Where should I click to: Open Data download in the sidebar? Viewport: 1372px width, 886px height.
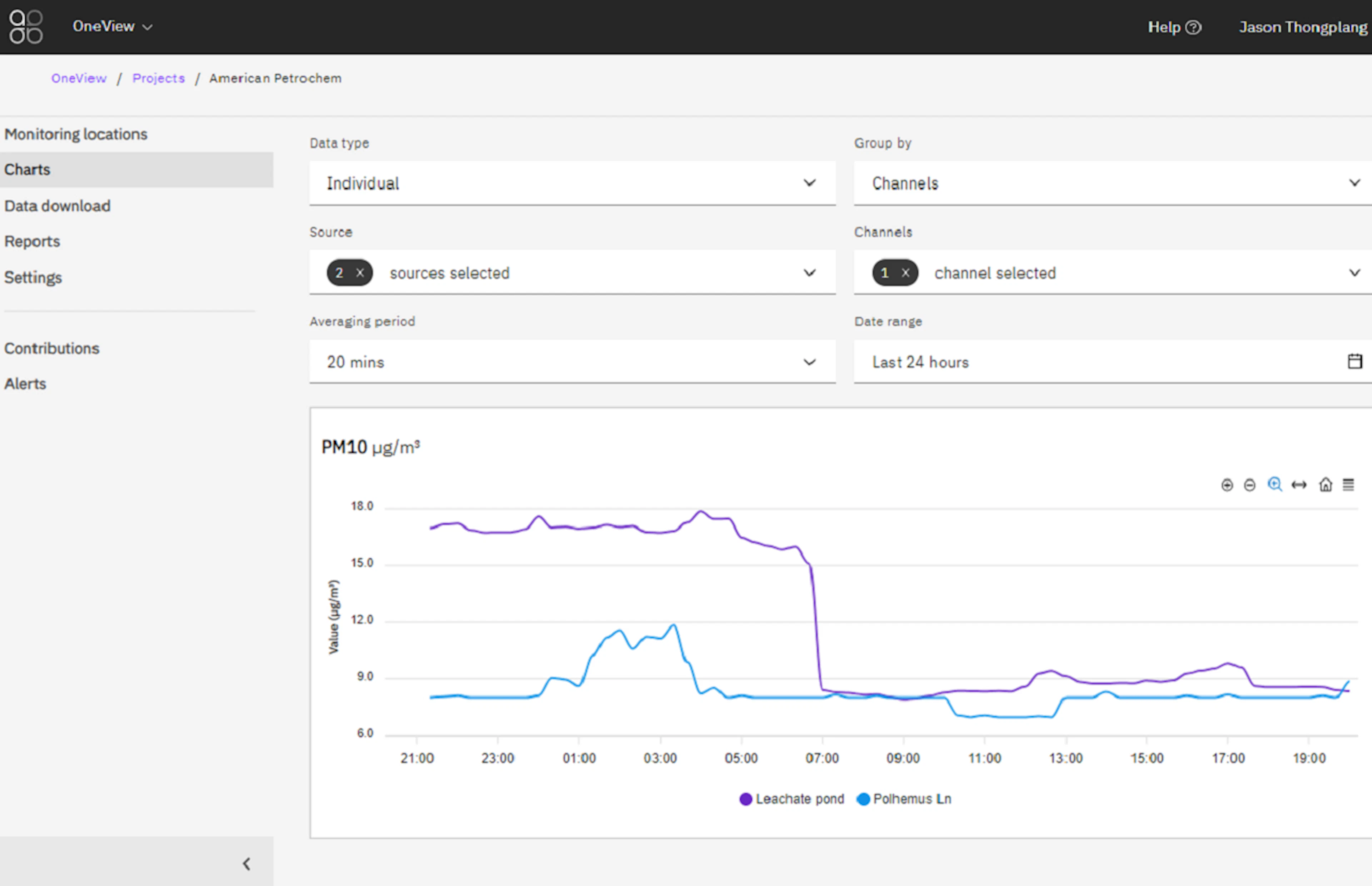pyautogui.click(x=57, y=205)
